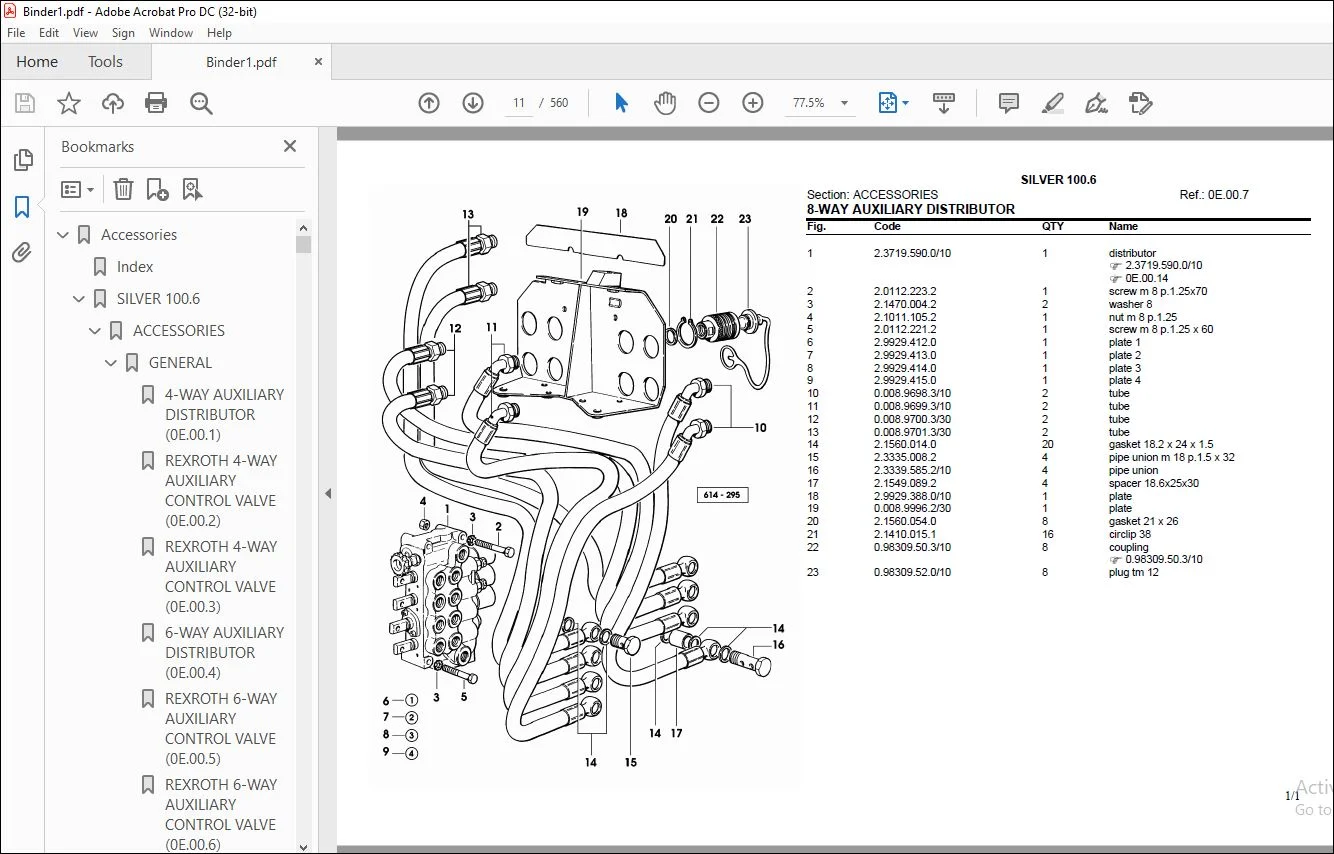The width and height of the screenshot is (1334, 854).
Task: Click part code 2.0112.223.2
Action: pyautogui.click(x=905, y=292)
